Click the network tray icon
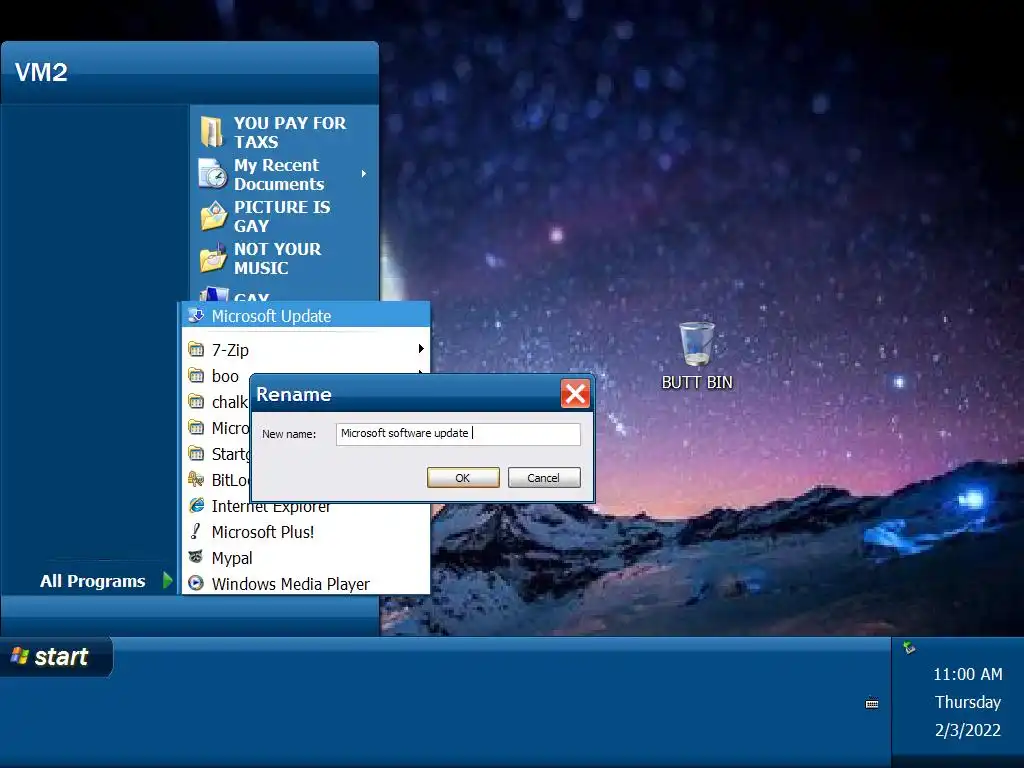The width and height of the screenshot is (1024, 768). [909, 648]
